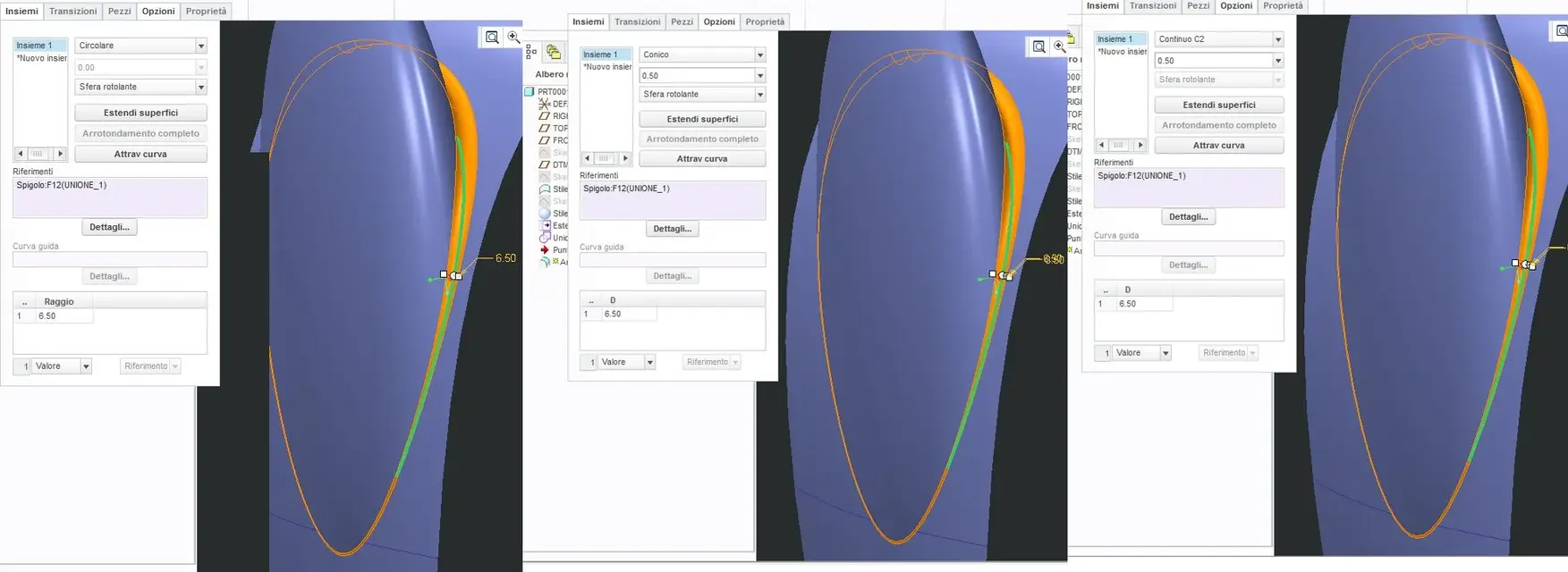
Task: Click Estendi superfici button in left panel
Action: (140, 113)
